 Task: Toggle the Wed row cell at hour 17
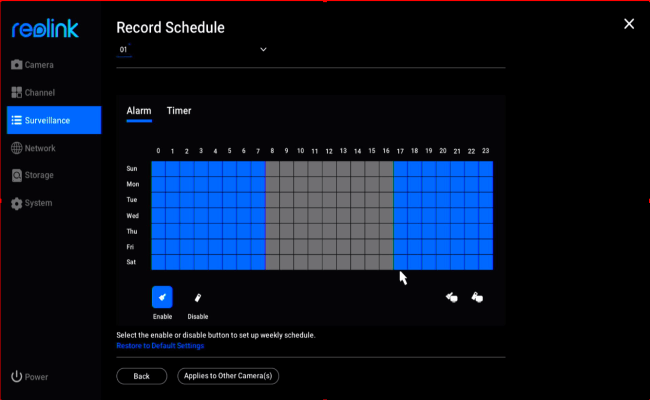(400, 216)
